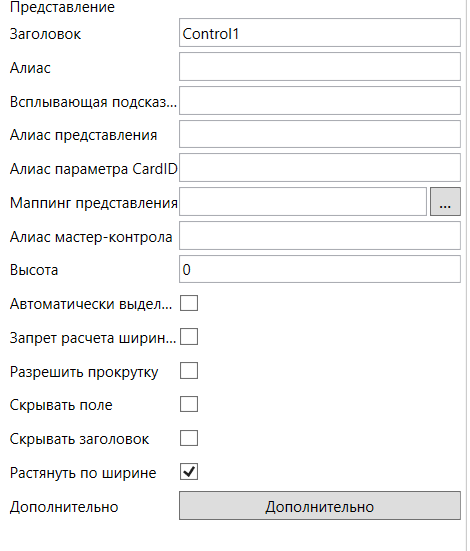Tick the Скрывать заголовок checkbox
The width and height of the screenshot is (470, 551).
pyautogui.click(x=189, y=438)
